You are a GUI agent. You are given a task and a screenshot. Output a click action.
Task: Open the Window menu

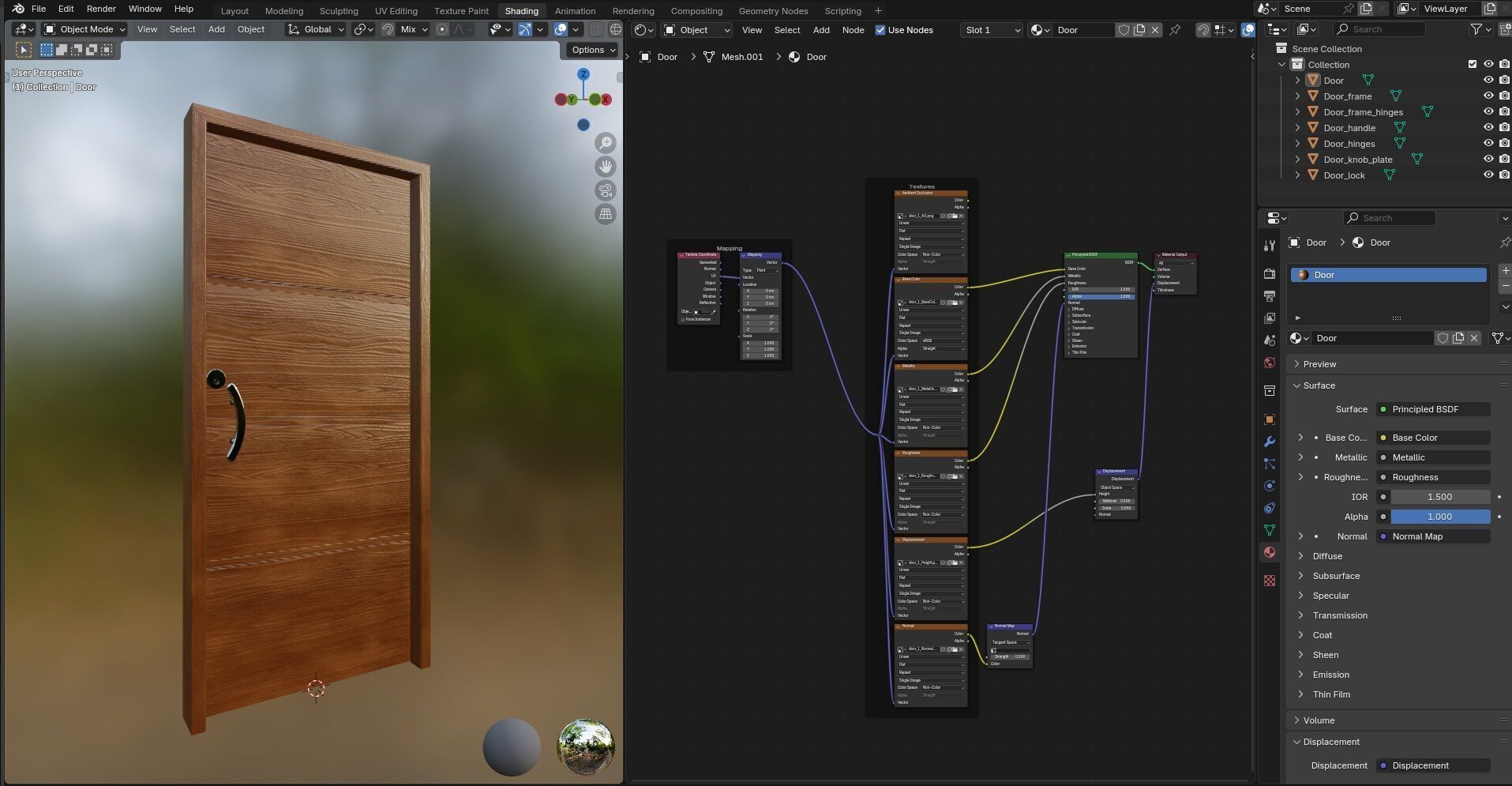145,9
